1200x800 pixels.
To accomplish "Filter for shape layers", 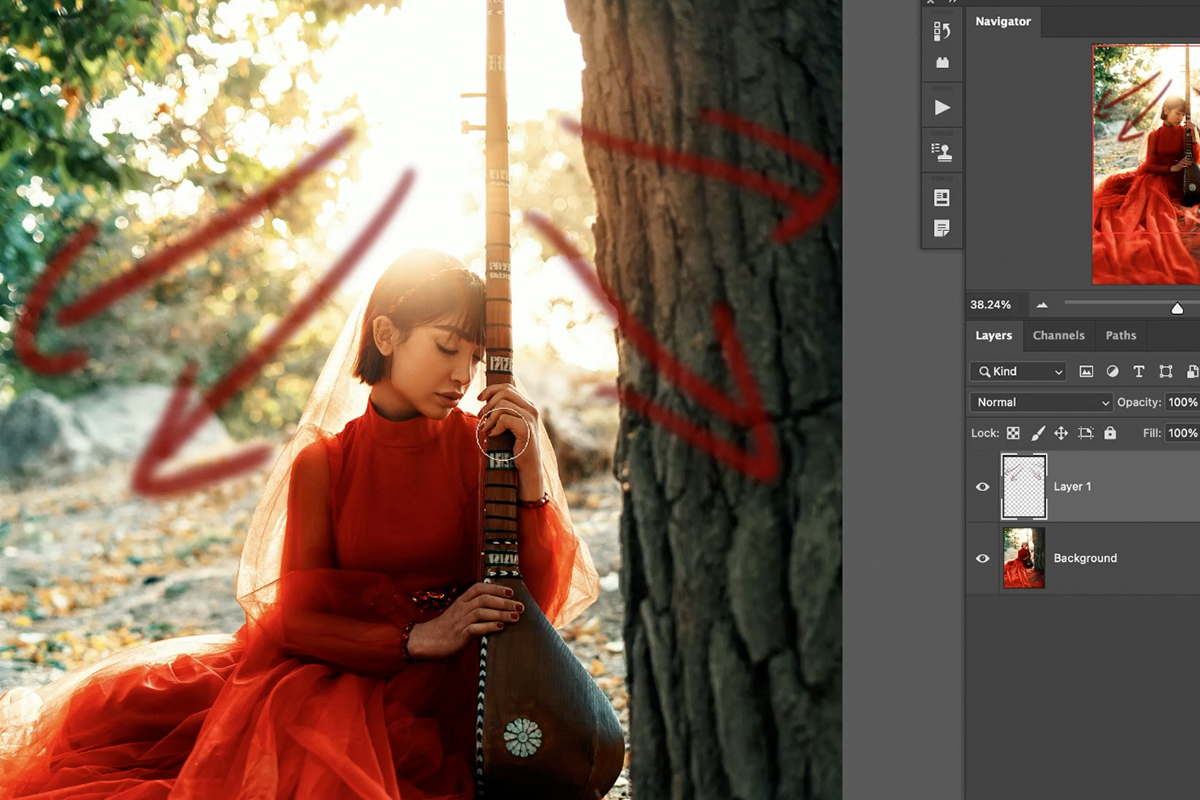I will click(x=1164, y=371).
